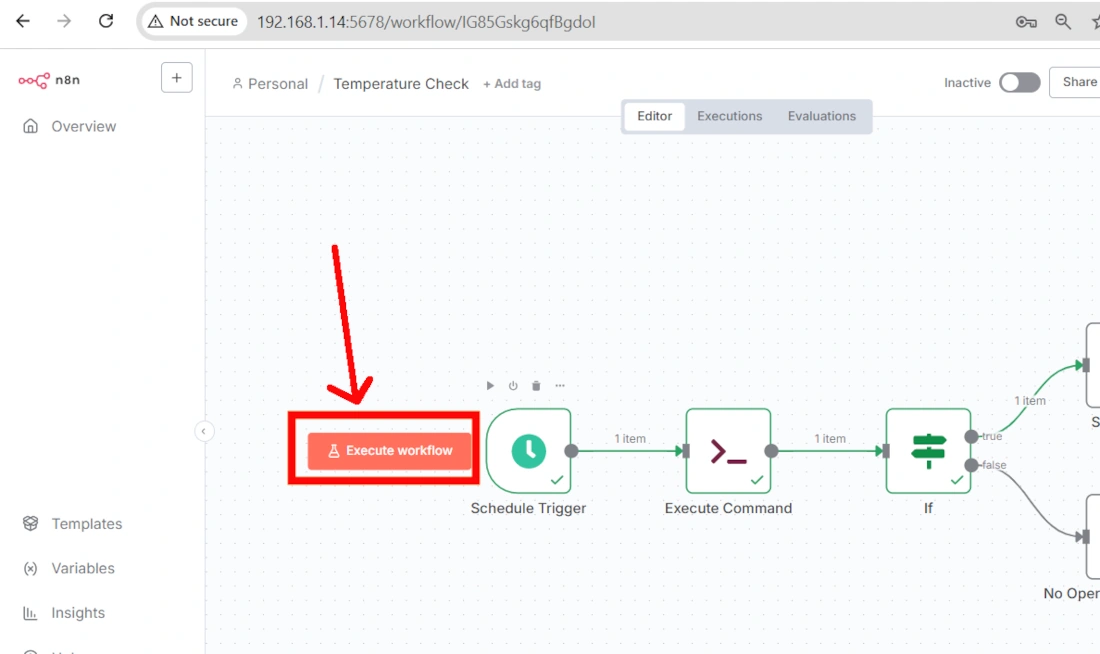Delete node with trash icon
Image resolution: width=1100 pixels, height=654 pixels.
(x=536, y=386)
